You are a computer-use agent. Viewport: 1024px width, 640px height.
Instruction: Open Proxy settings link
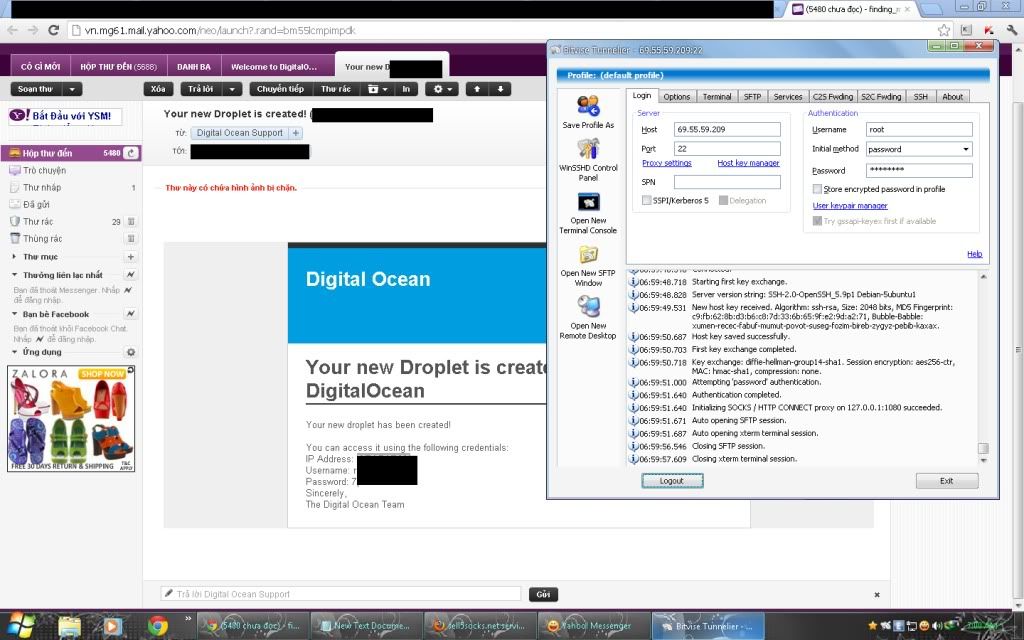click(x=667, y=163)
